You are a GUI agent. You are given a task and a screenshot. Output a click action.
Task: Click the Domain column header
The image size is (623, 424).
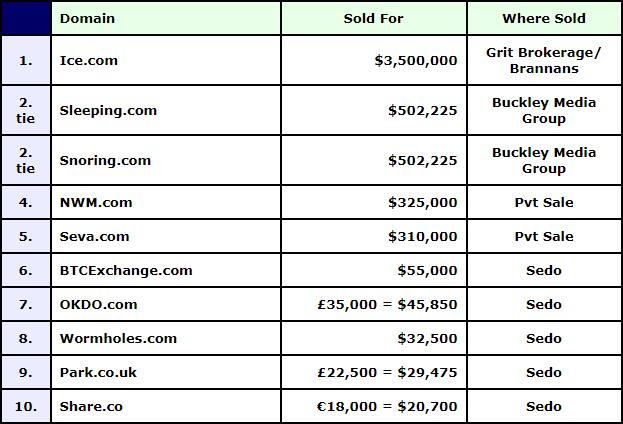coord(87,18)
